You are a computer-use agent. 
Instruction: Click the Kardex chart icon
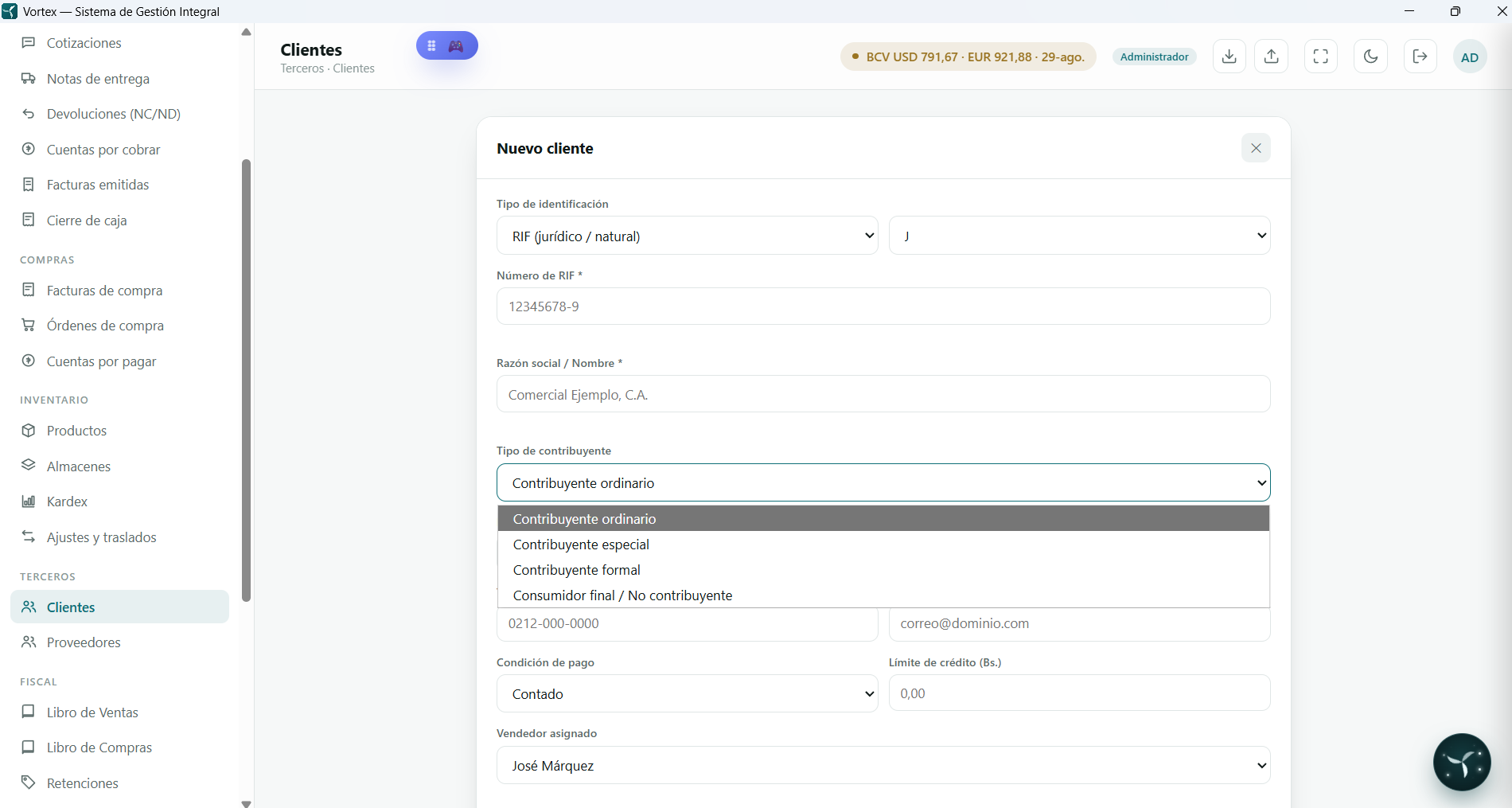[29, 502]
